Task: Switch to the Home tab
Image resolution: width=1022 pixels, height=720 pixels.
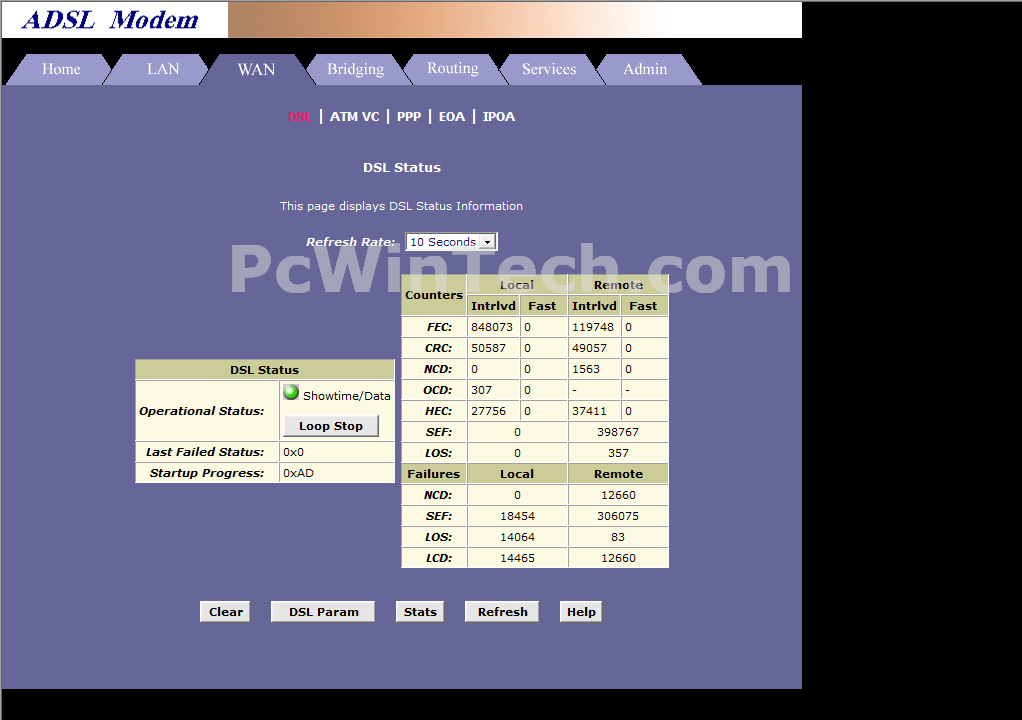Action: point(61,69)
